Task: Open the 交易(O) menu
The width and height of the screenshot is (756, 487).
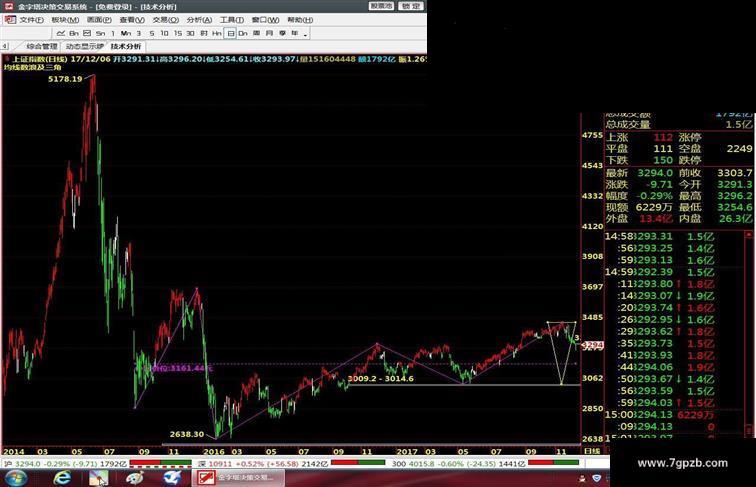Action: coord(165,20)
